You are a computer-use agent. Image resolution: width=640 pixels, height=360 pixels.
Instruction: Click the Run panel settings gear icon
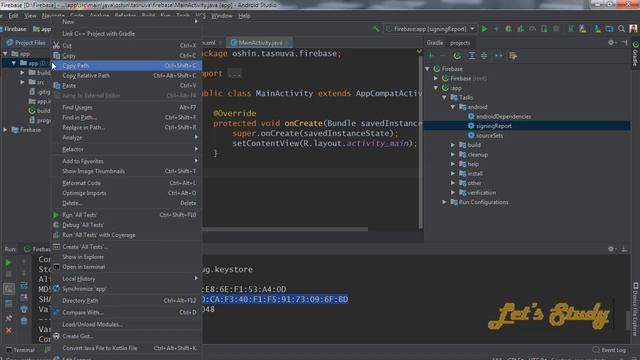[611, 249]
